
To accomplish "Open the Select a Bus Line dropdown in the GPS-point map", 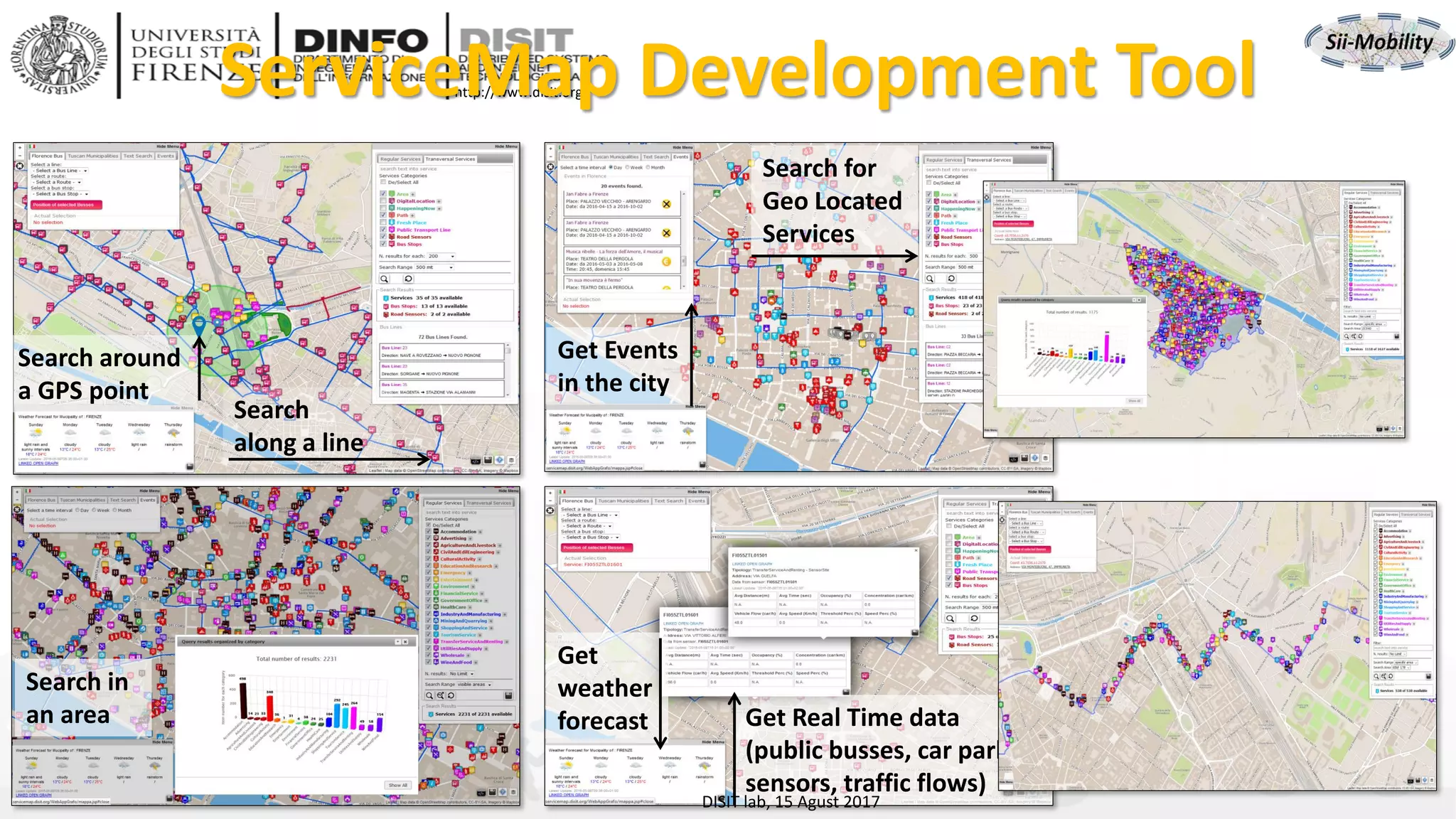I will pos(60,171).
